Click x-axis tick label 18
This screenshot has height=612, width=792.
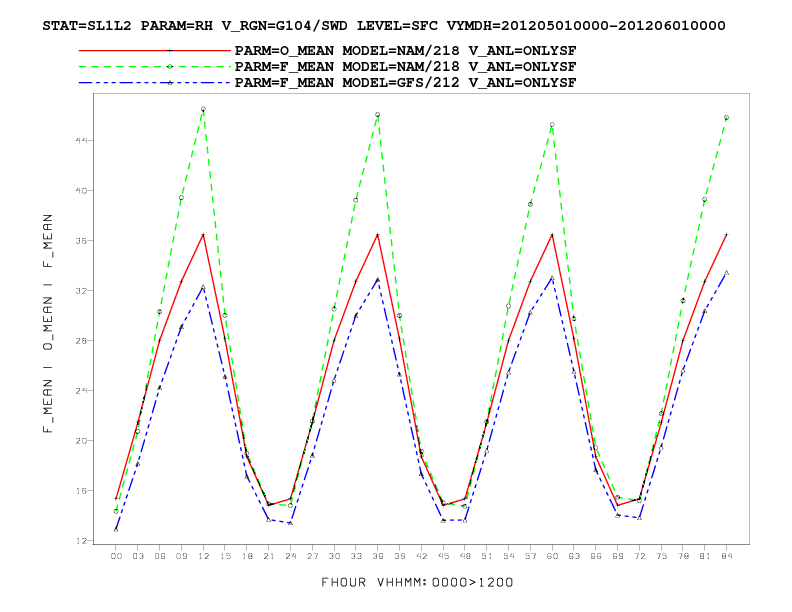[x=247, y=556]
